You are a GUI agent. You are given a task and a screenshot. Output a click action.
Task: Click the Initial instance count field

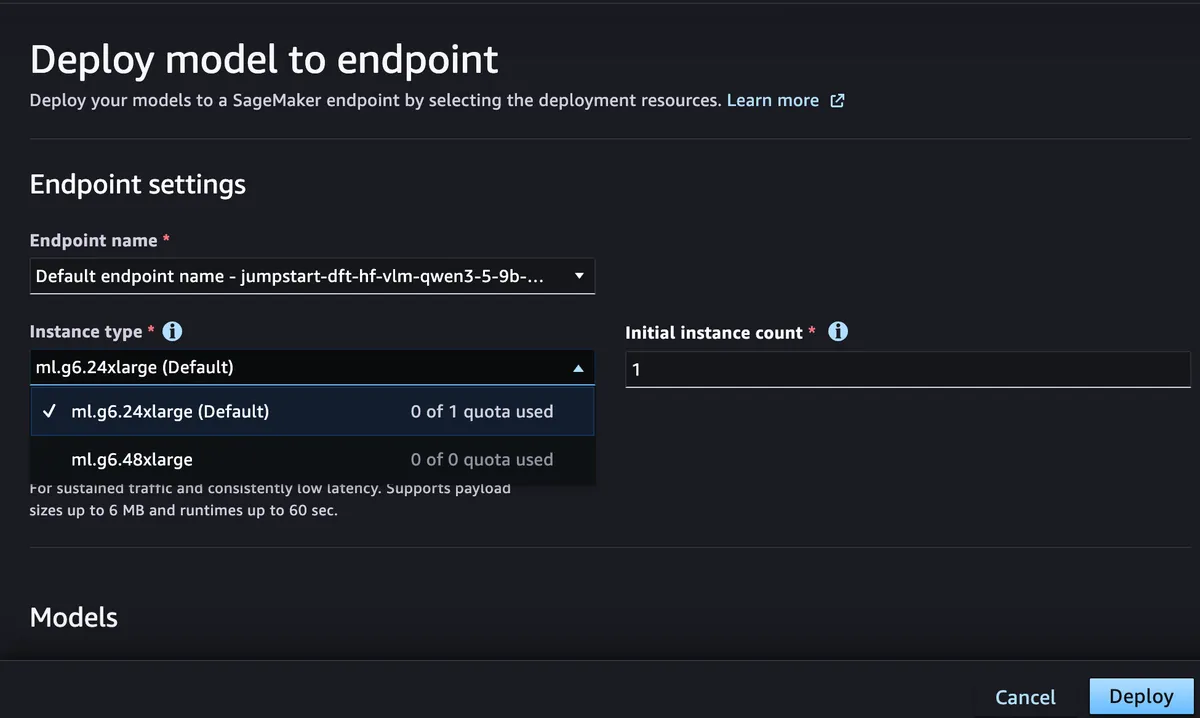(x=908, y=369)
